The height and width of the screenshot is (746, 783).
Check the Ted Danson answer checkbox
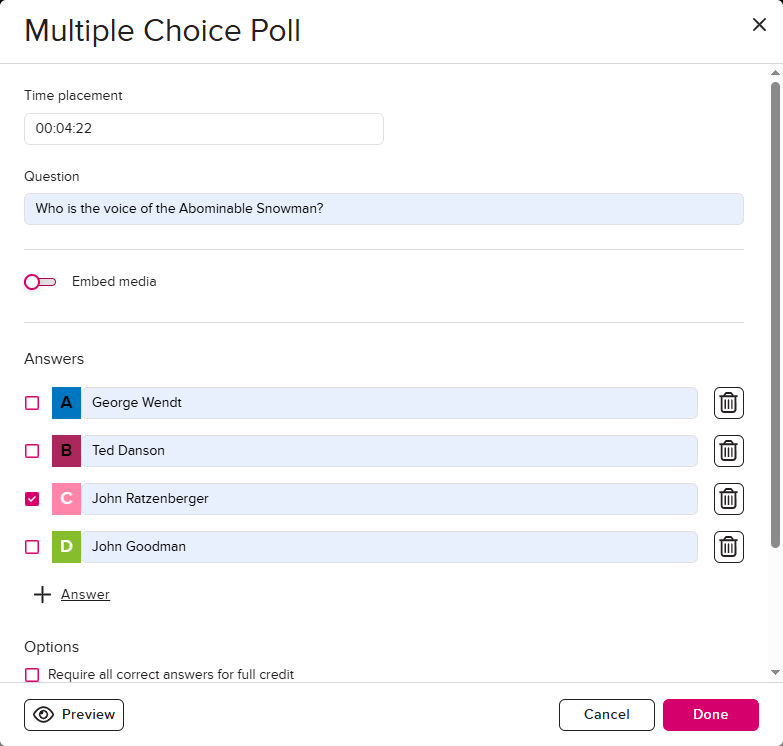pyautogui.click(x=32, y=450)
